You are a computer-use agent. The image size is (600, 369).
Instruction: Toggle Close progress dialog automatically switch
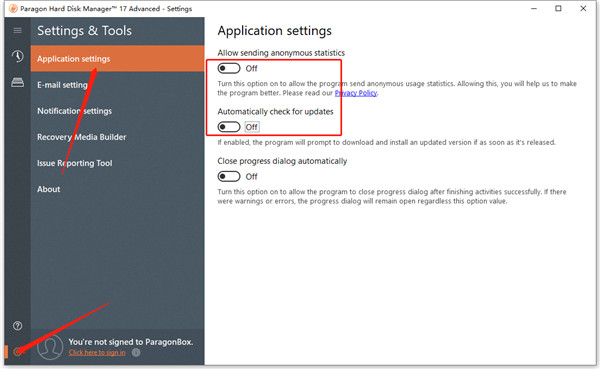click(x=229, y=176)
